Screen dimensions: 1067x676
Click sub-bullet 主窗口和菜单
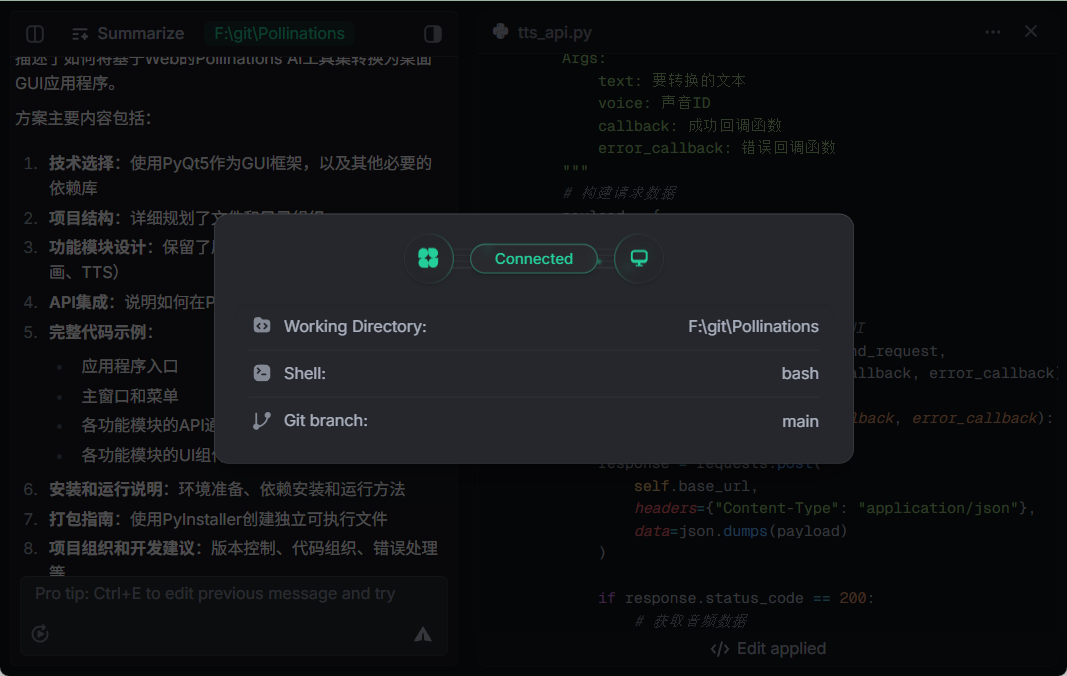(130, 396)
